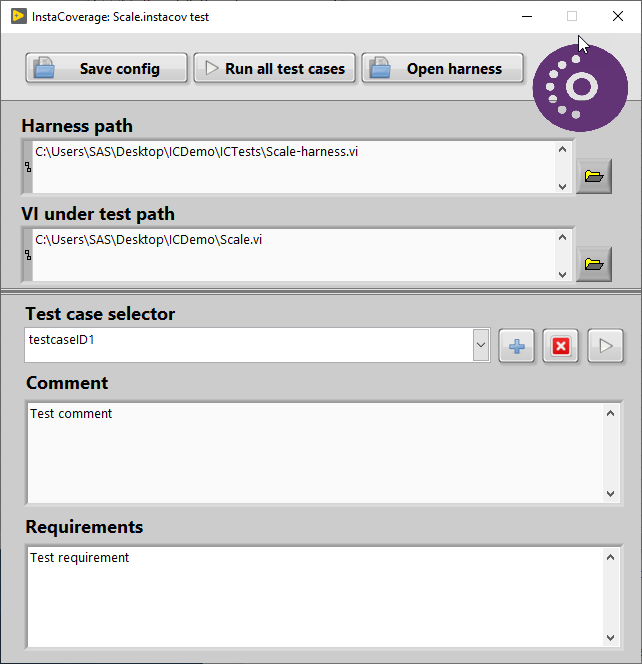The width and height of the screenshot is (642, 664).
Task: Click the VI under test path label
Action: (98, 214)
